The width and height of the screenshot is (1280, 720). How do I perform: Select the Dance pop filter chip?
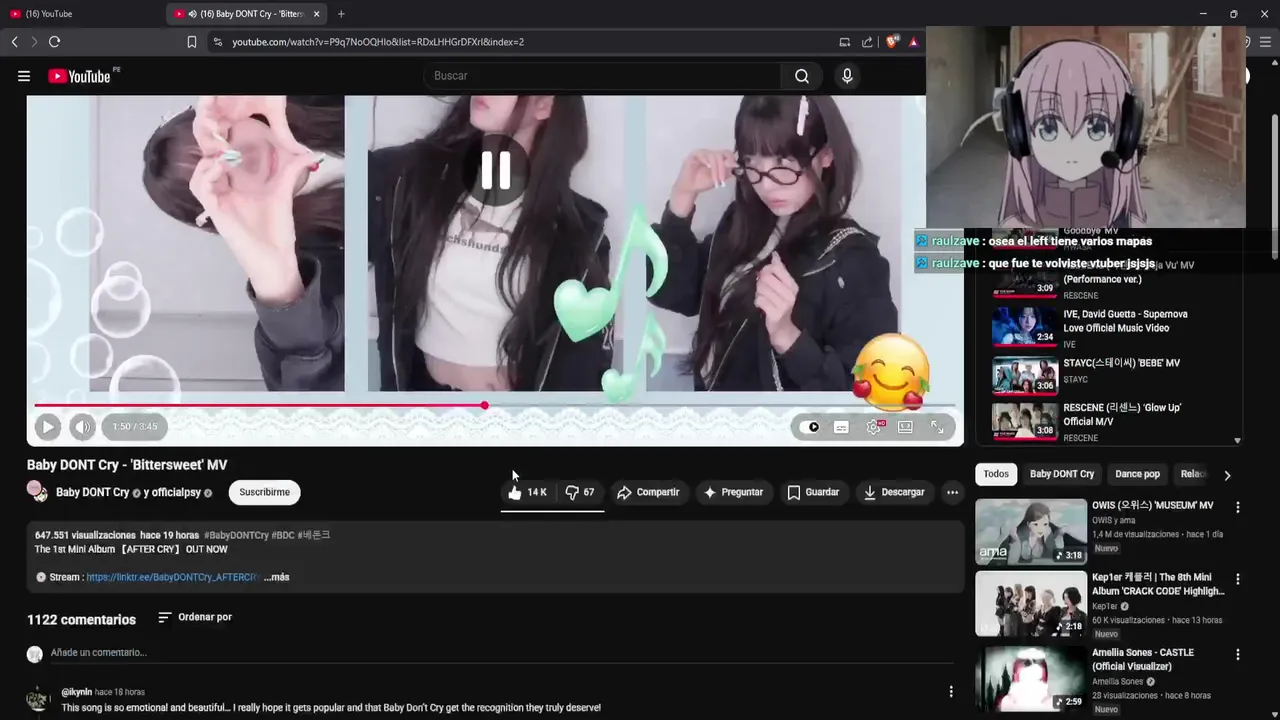(1137, 474)
